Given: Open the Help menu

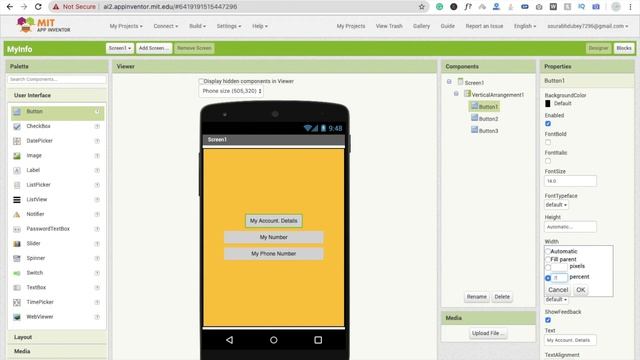Looking at the screenshot, I should coord(260,26).
